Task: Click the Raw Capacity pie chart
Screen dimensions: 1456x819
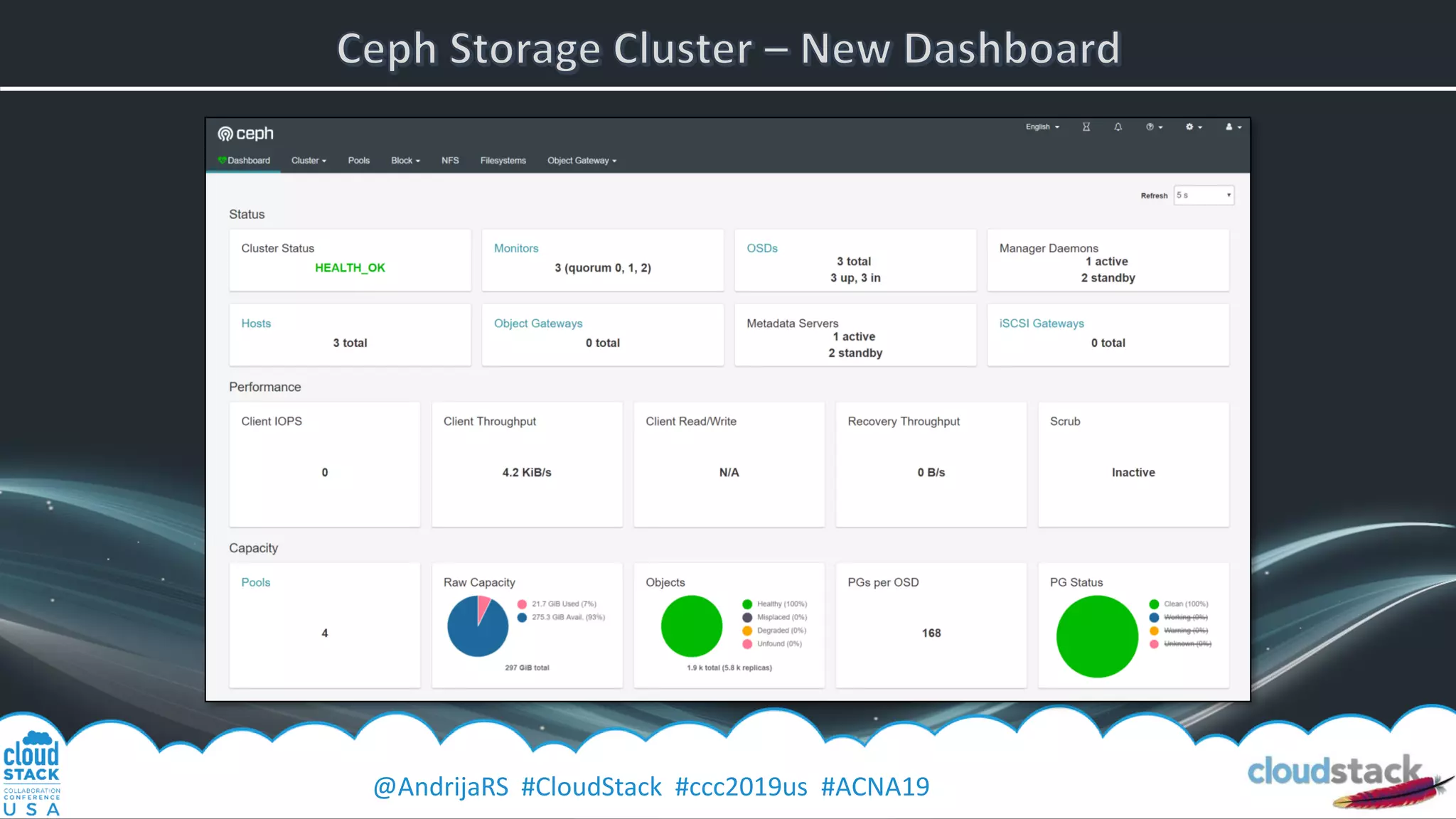Action: click(x=478, y=626)
